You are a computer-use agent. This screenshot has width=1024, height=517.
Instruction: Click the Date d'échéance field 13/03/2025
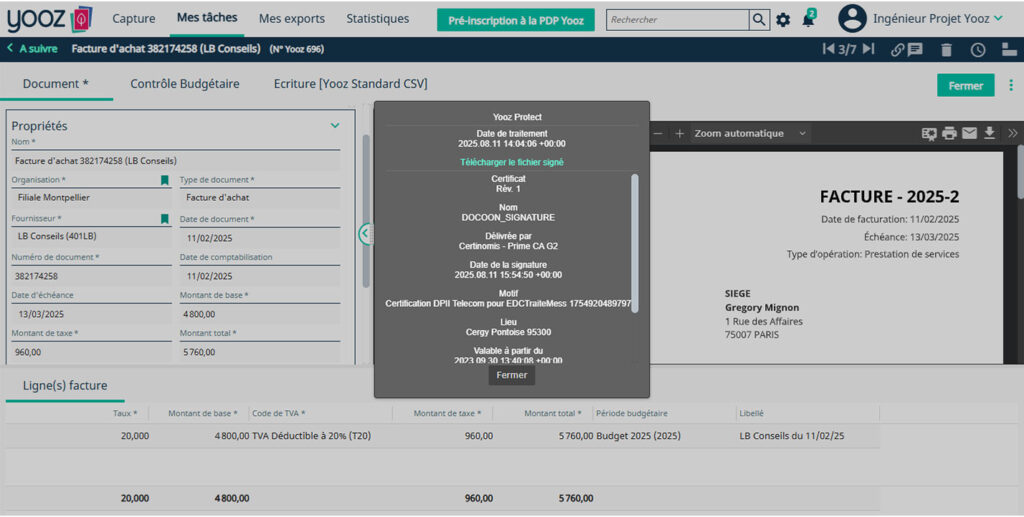91,314
